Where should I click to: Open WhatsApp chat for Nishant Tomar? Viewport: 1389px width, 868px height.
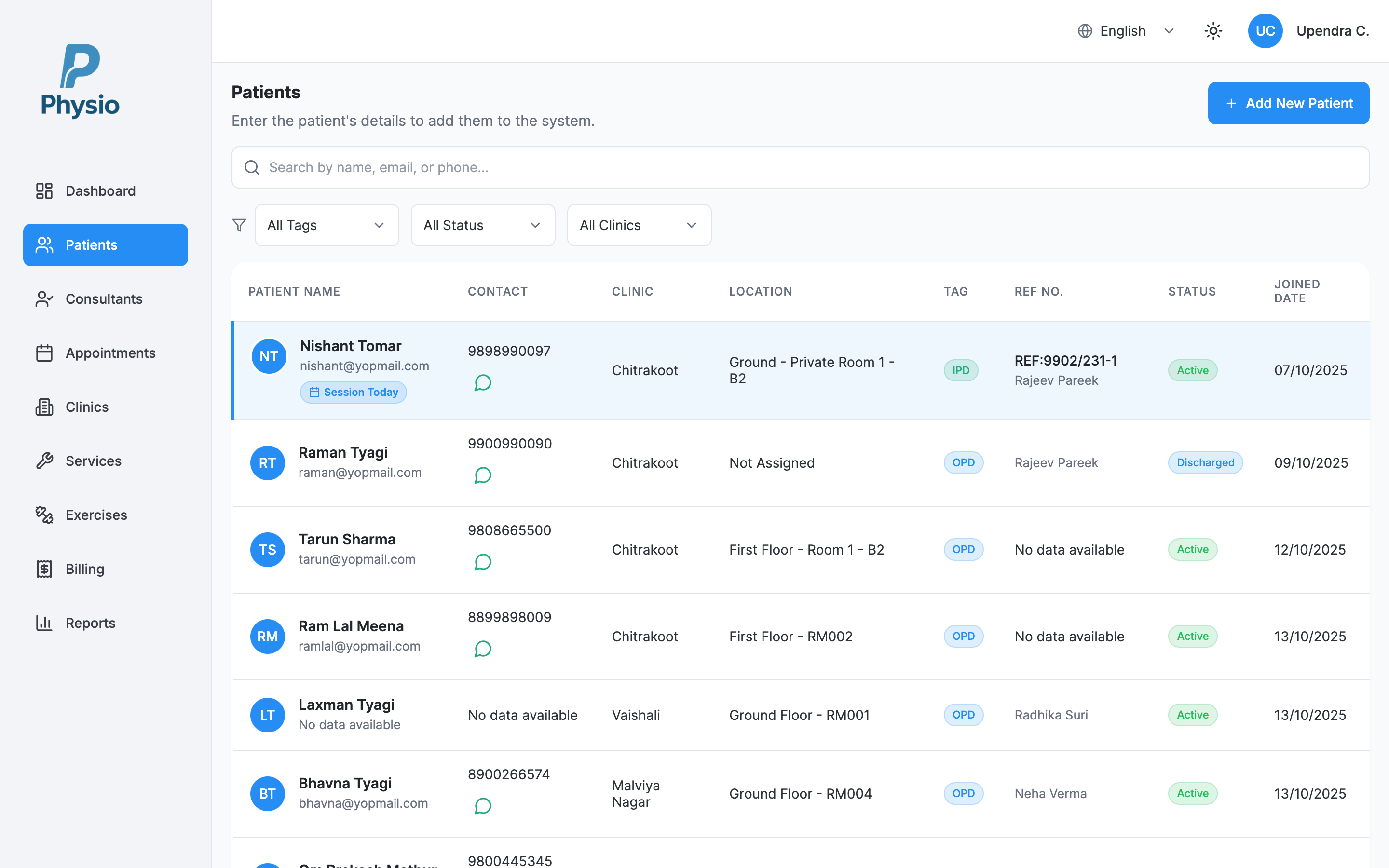[x=483, y=382]
